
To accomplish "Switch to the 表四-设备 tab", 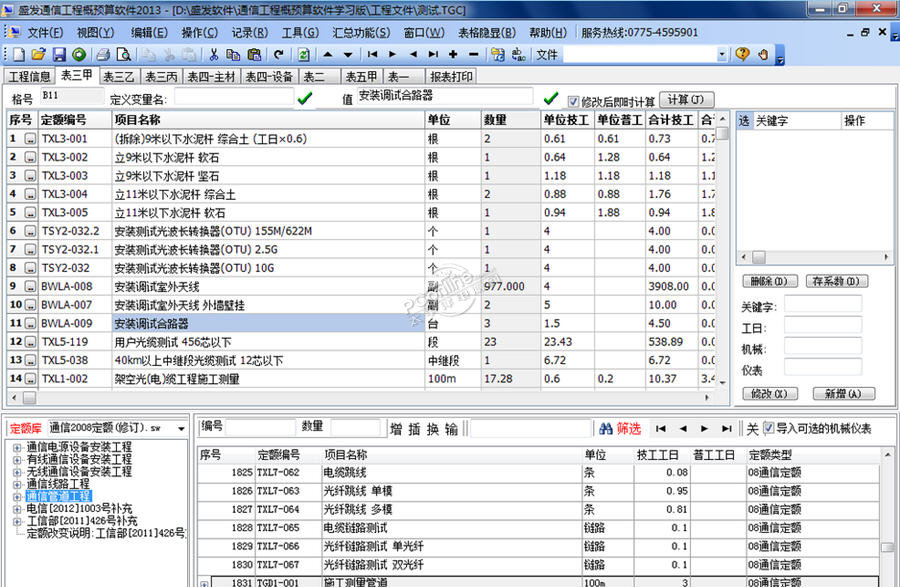I will point(269,76).
